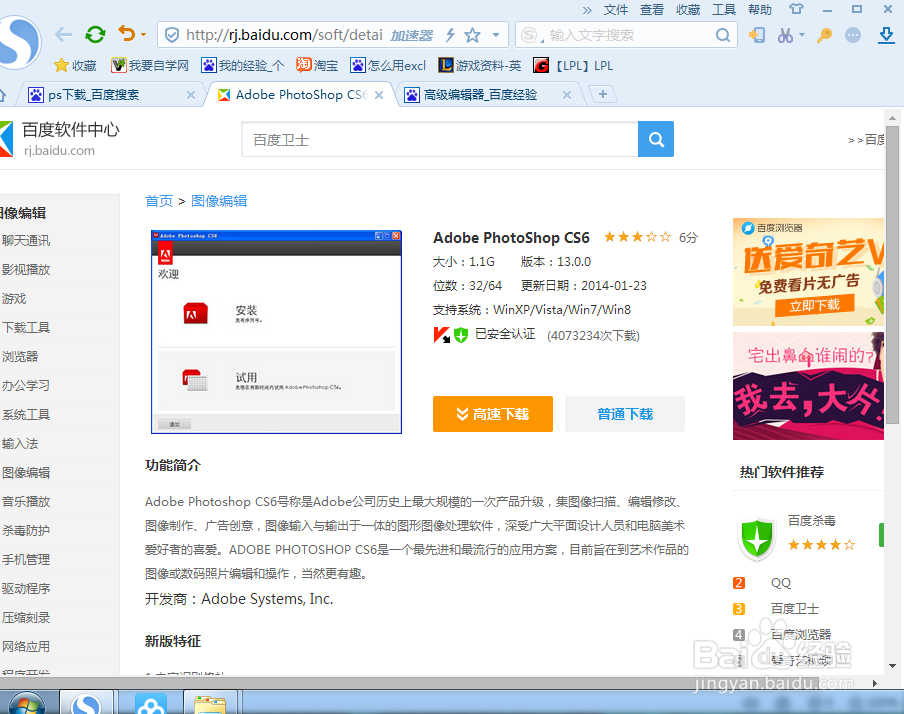Open the scissors tool dropdown arrow

click(x=801, y=35)
